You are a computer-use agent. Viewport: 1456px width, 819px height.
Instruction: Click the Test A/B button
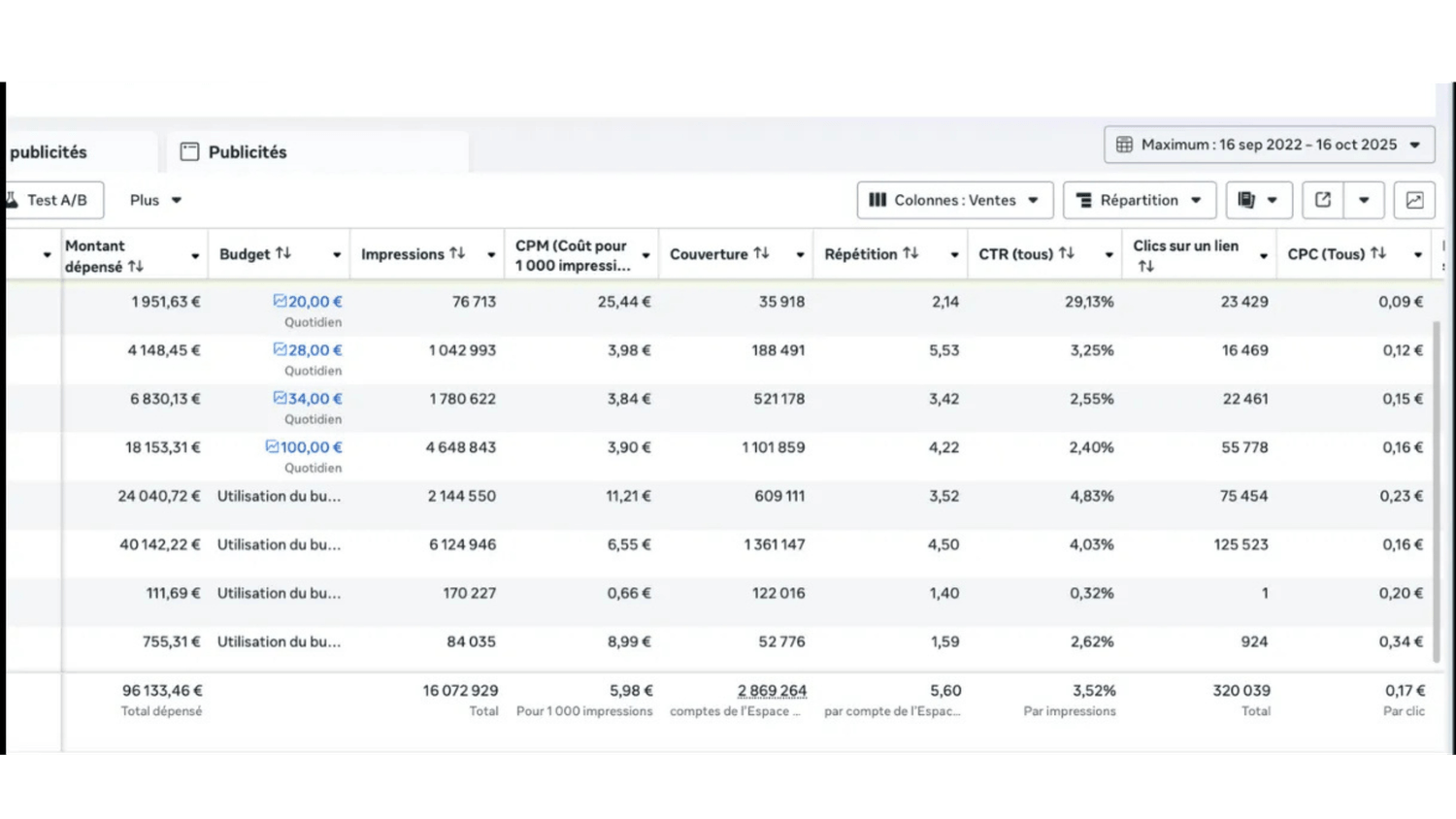point(55,200)
